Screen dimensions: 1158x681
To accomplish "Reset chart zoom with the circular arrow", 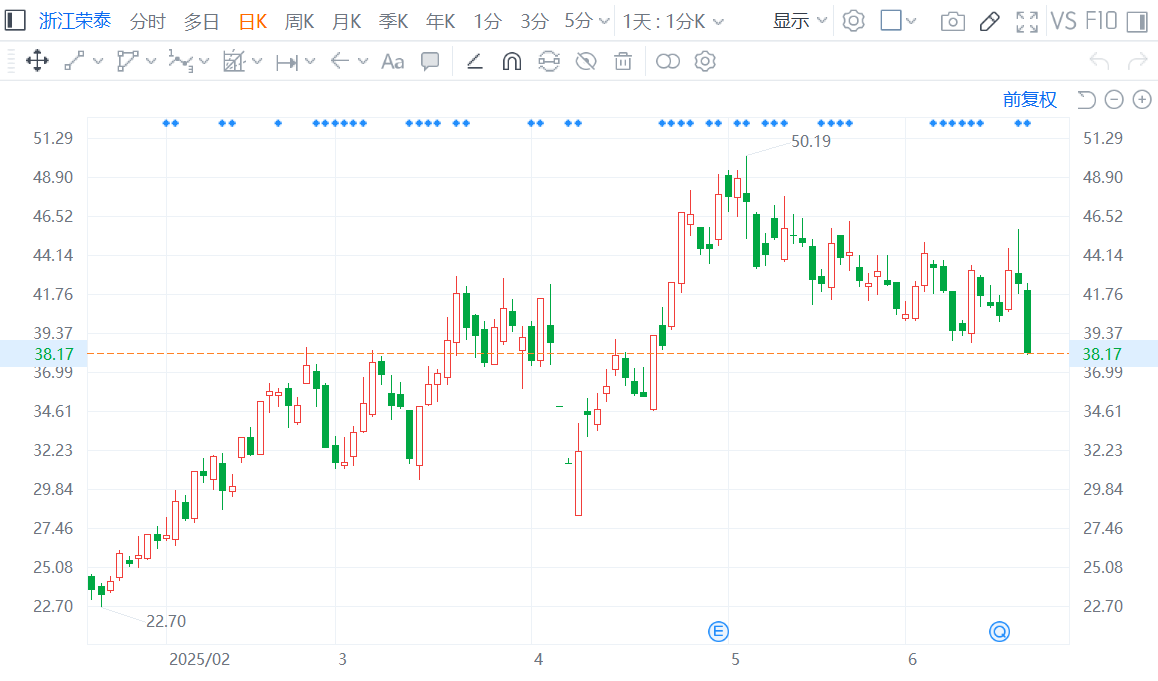I will (x=1086, y=99).
